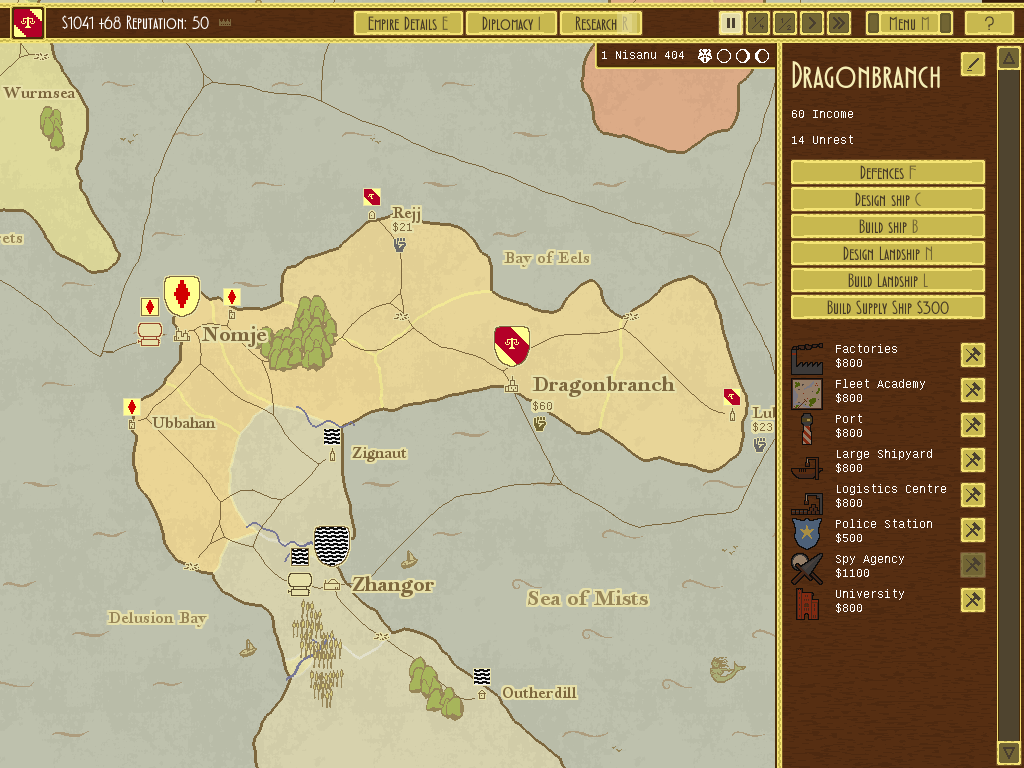Click the empire crest icon in top-left corner
The image size is (1024, 768).
[x=28, y=22]
